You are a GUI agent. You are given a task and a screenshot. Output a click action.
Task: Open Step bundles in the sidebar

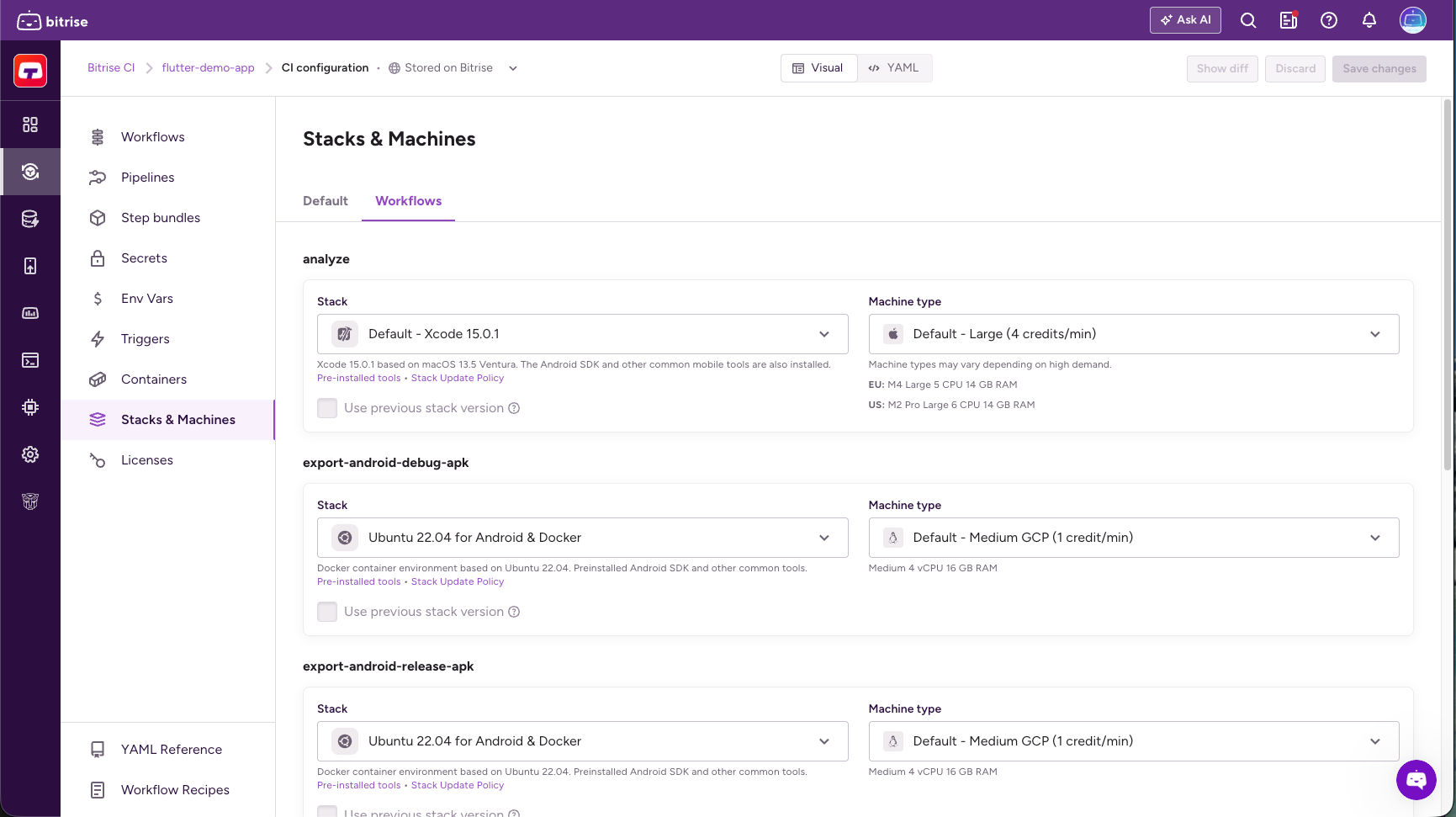(168, 218)
